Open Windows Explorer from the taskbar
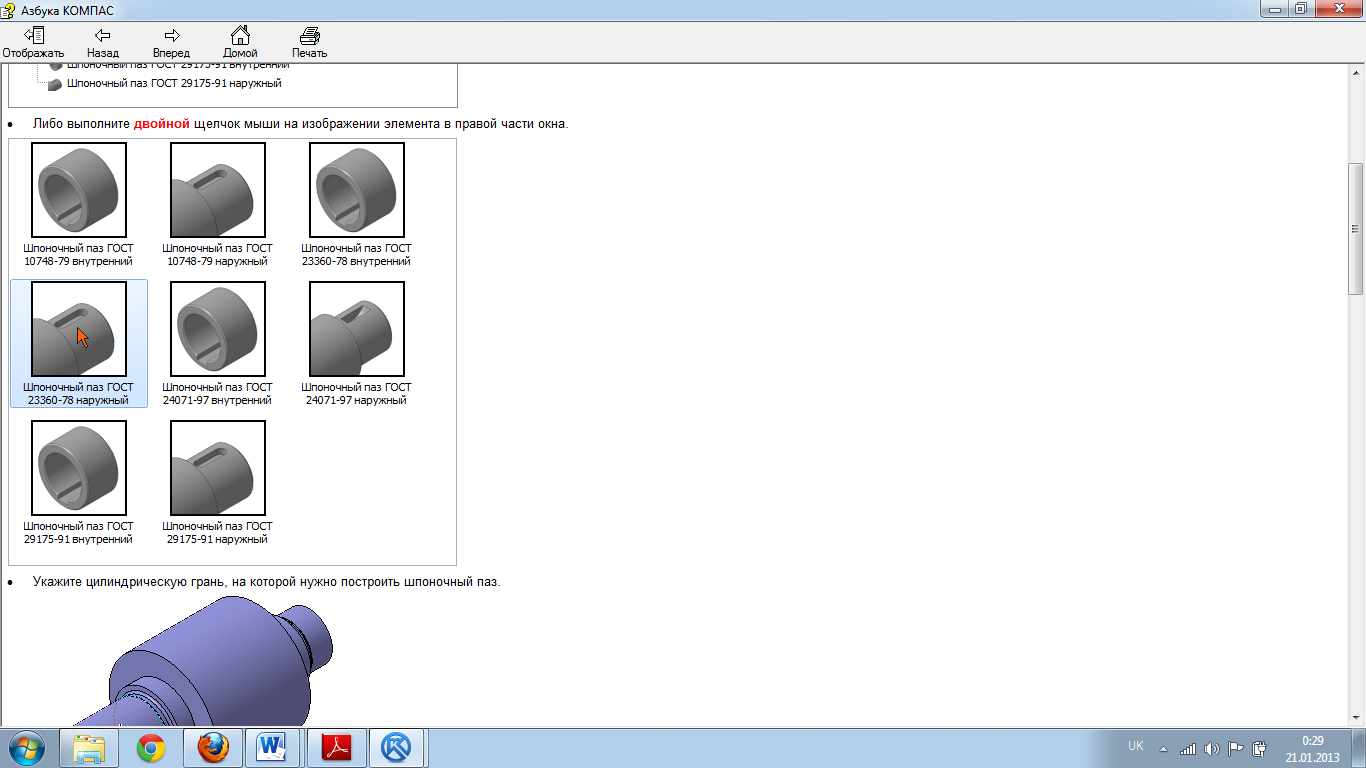The image size is (1366, 768). coord(89,748)
